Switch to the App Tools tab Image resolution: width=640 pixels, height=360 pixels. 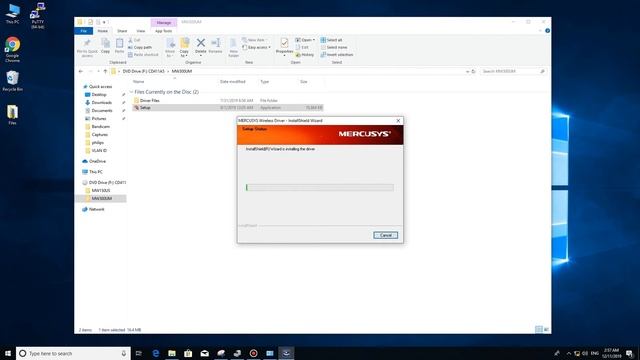tap(163, 31)
